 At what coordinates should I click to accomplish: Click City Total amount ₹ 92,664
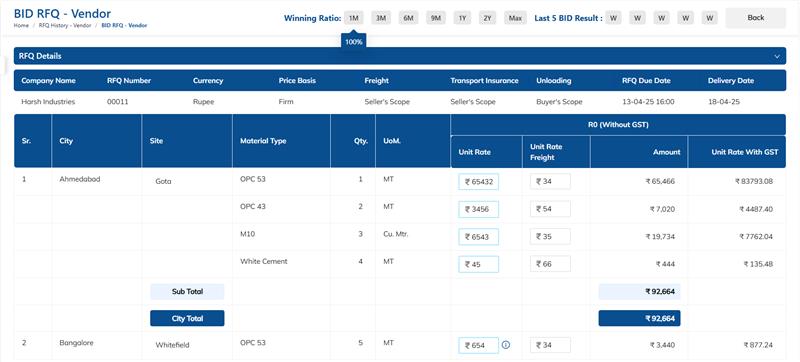pos(639,319)
